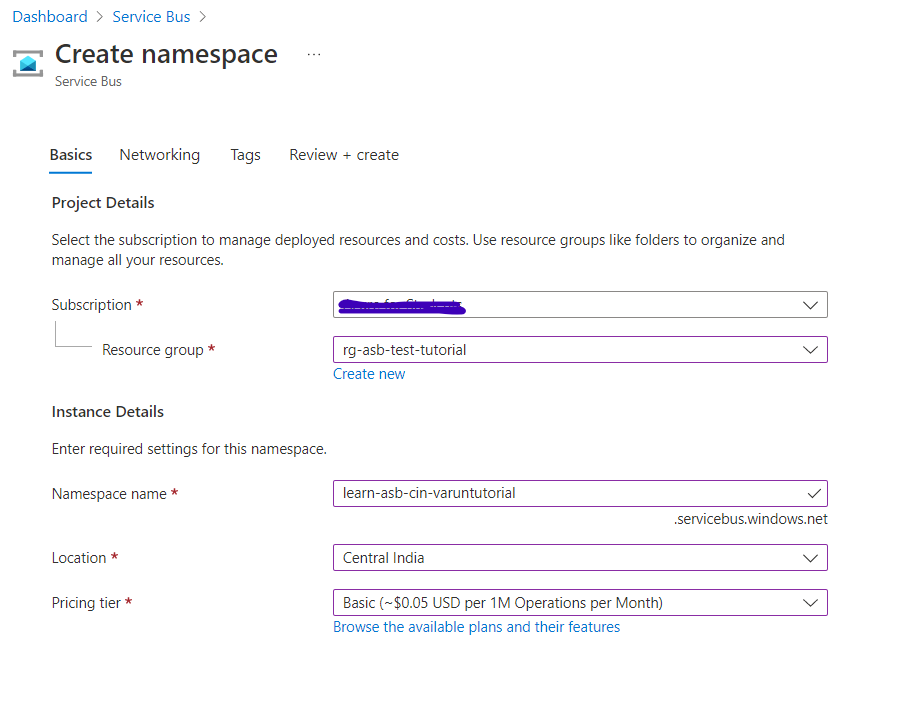Click the chevron separator after Service Bus breadcrumb
923x708 pixels.
point(204,16)
